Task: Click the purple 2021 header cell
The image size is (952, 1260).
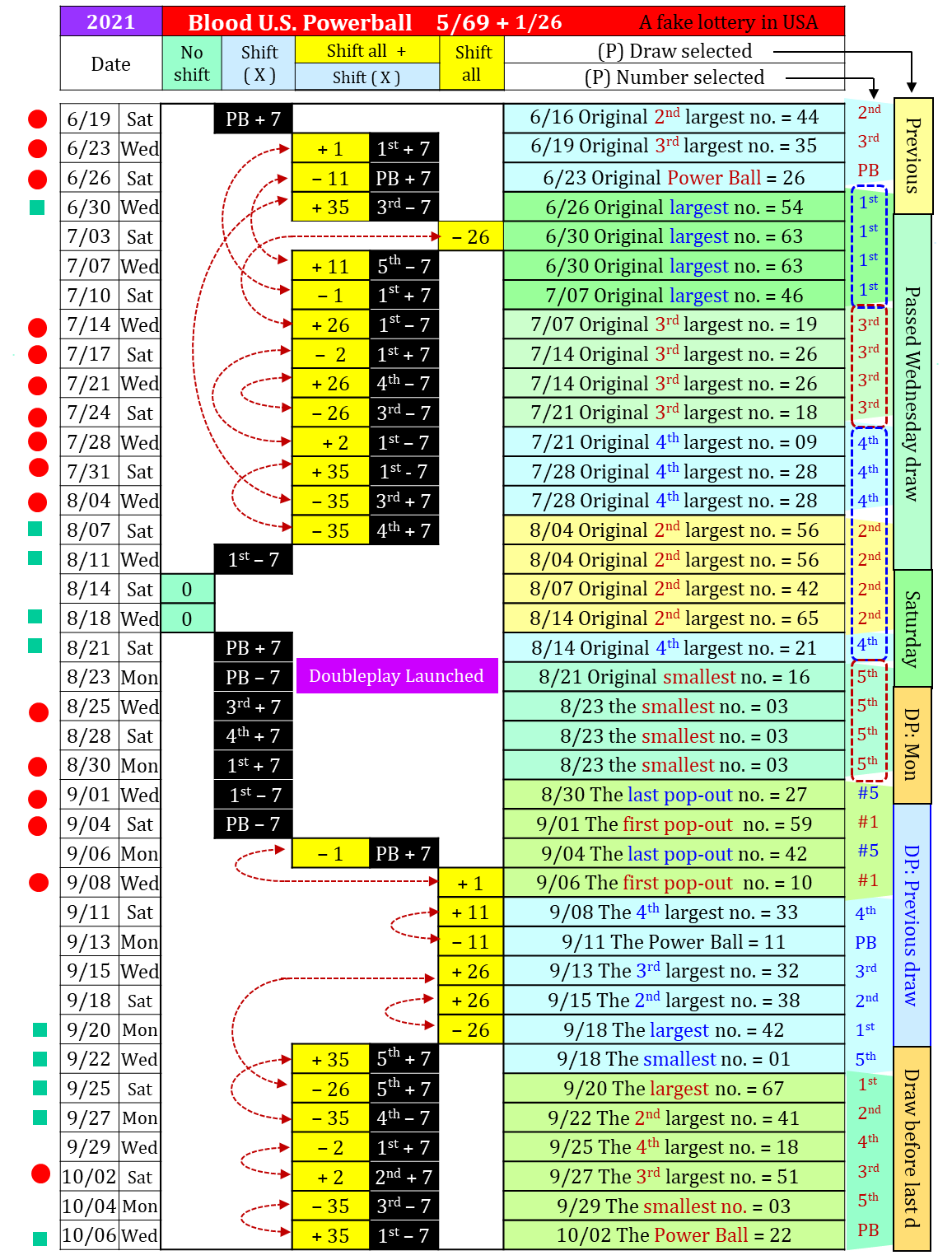Action: [111, 21]
